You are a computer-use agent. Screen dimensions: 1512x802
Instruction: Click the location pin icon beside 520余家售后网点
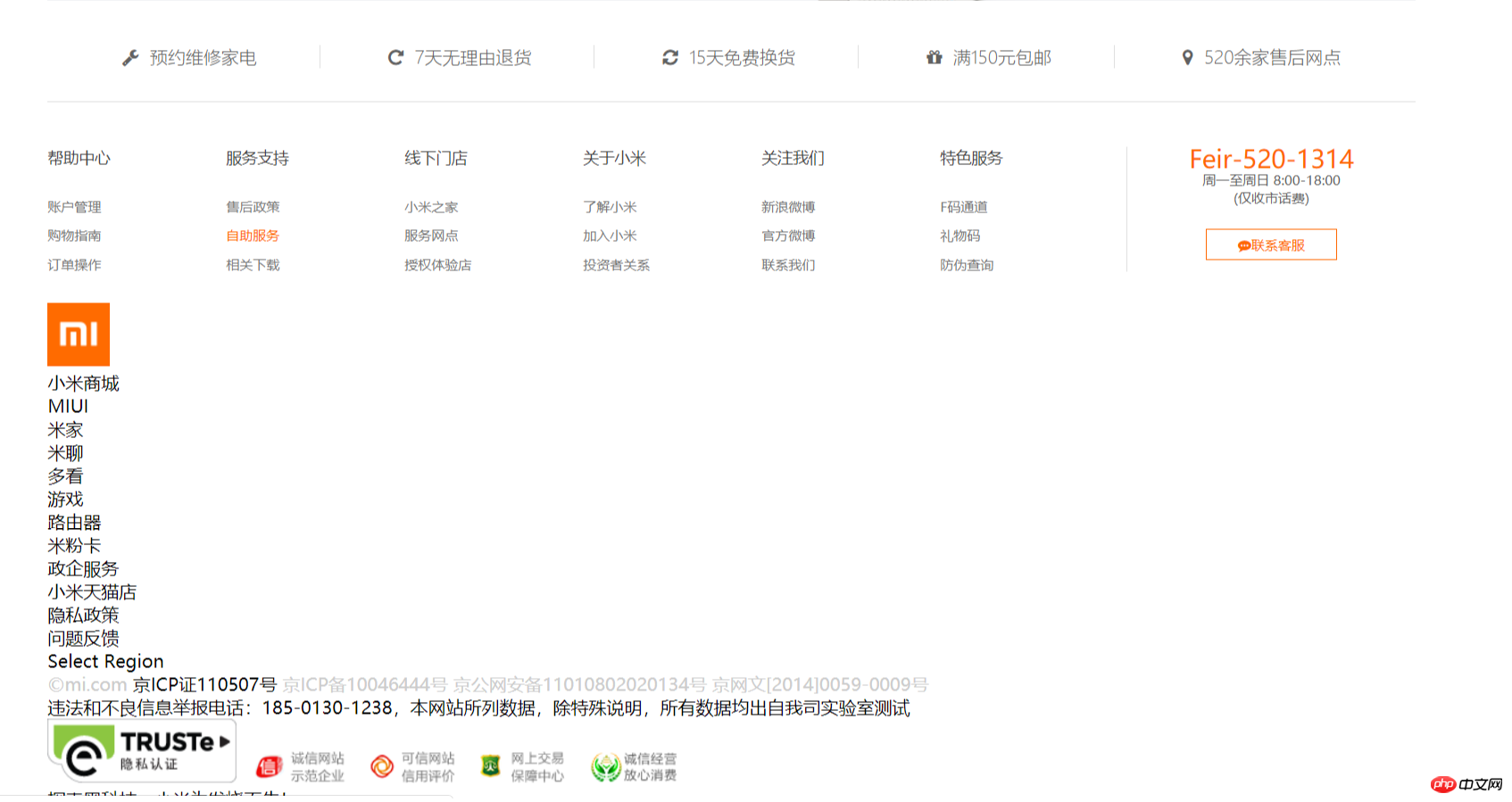pyautogui.click(x=1187, y=58)
